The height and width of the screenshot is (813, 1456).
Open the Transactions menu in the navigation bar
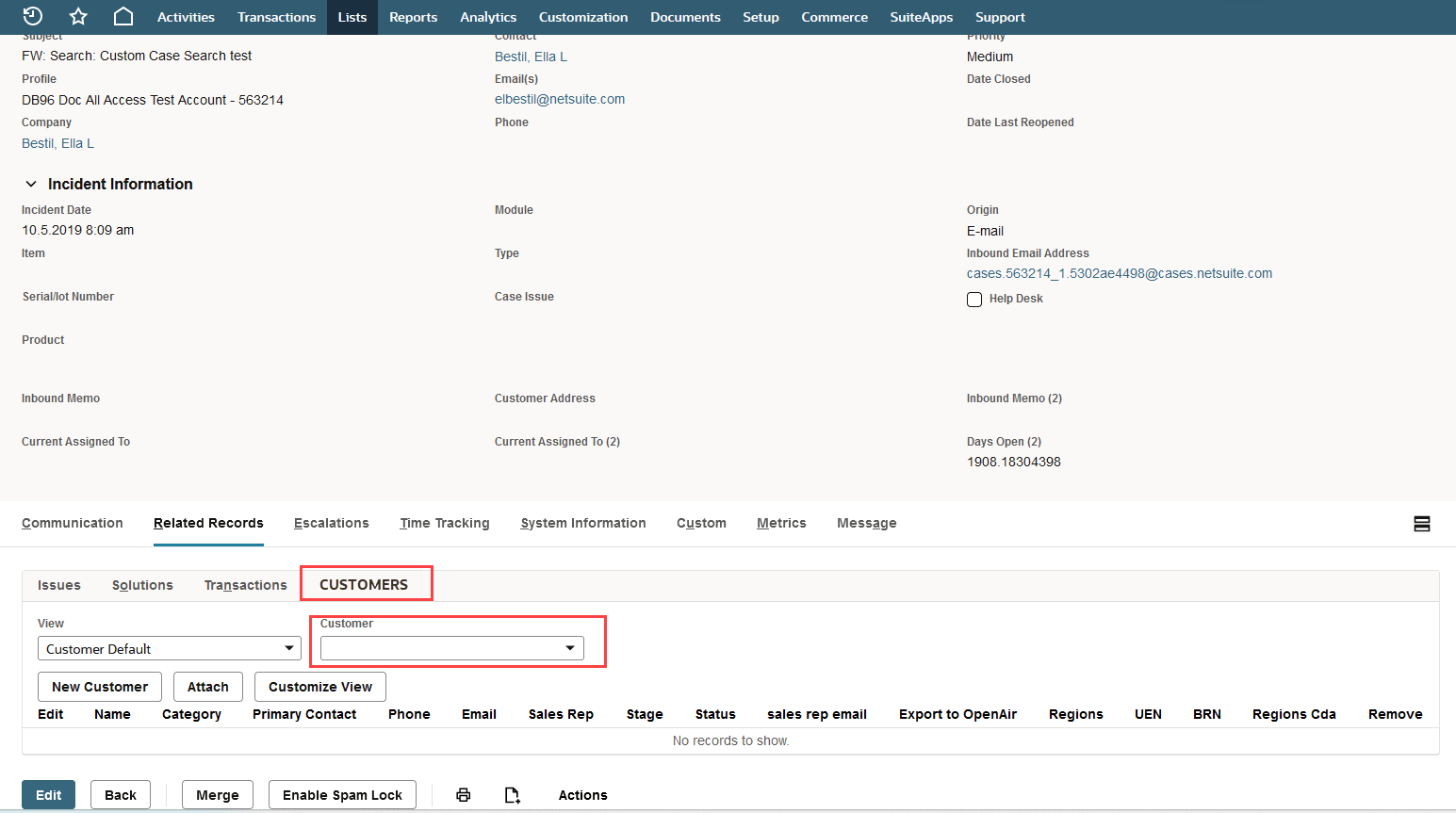coord(276,17)
